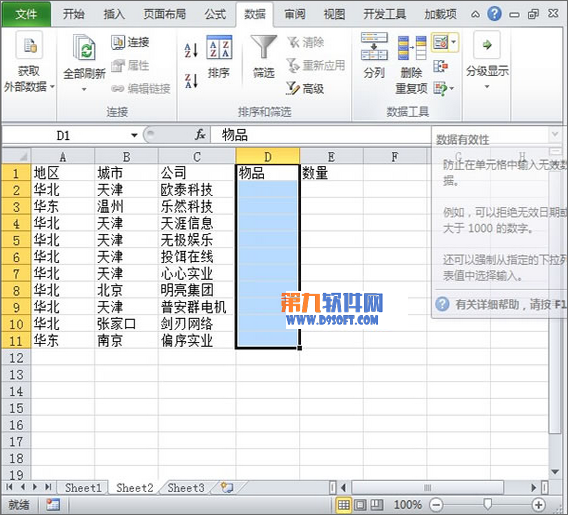Image resolution: width=568 pixels, height=515 pixels.
Task: Expand Get External Data dropdown
Action: tap(52, 87)
